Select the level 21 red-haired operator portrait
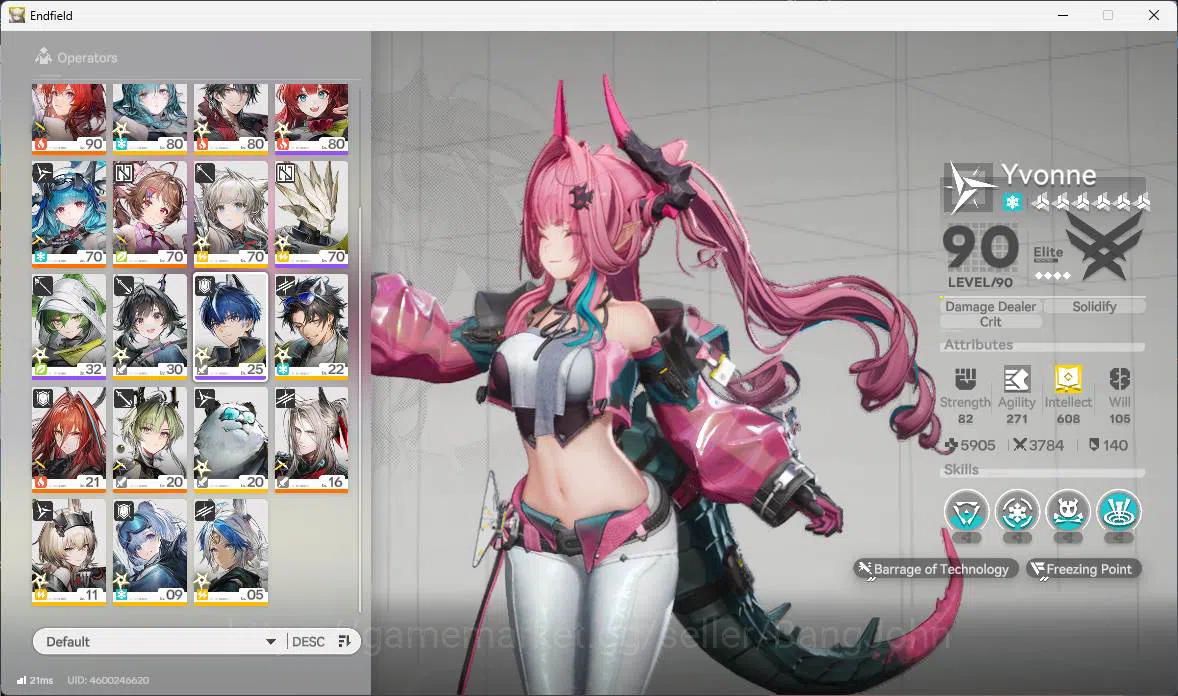 (x=68, y=439)
